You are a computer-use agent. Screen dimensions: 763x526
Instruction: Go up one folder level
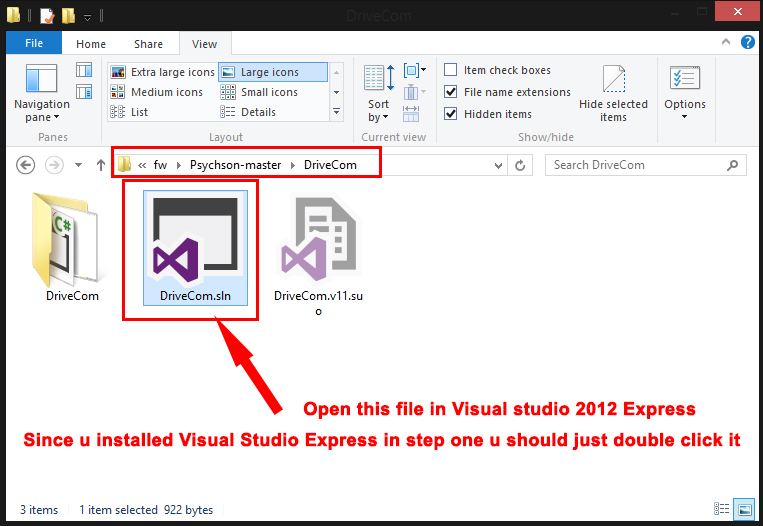tap(101, 165)
